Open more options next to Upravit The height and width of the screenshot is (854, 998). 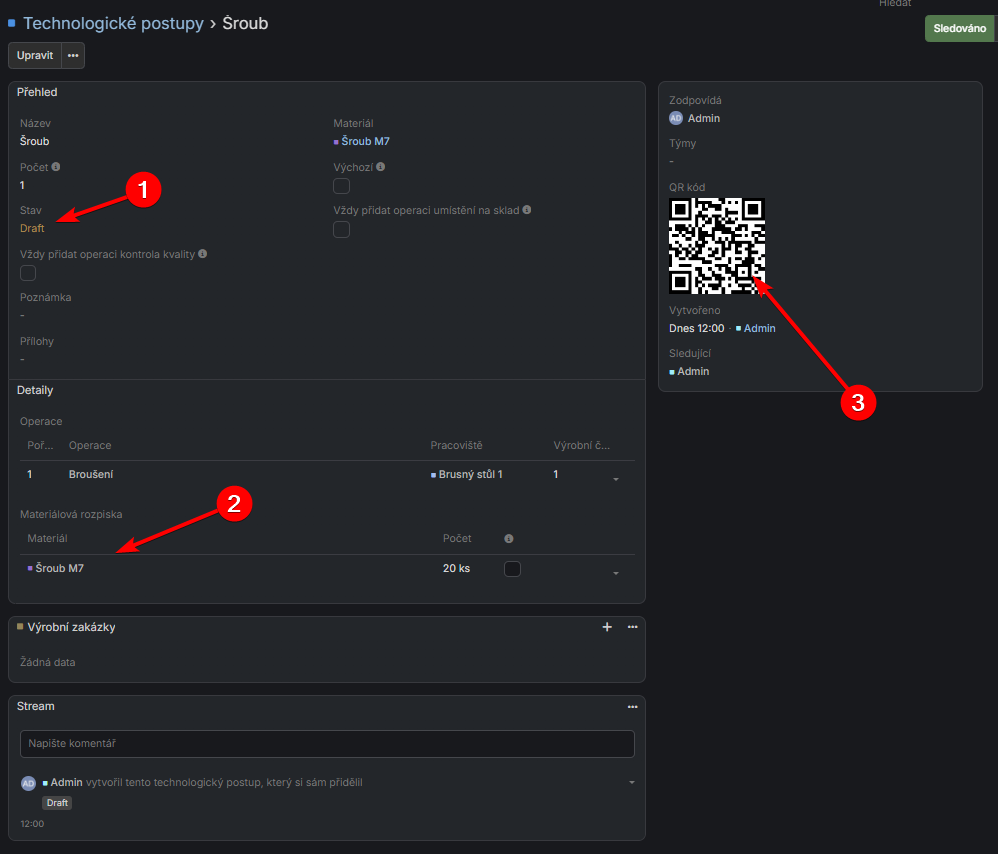(x=73, y=55)
